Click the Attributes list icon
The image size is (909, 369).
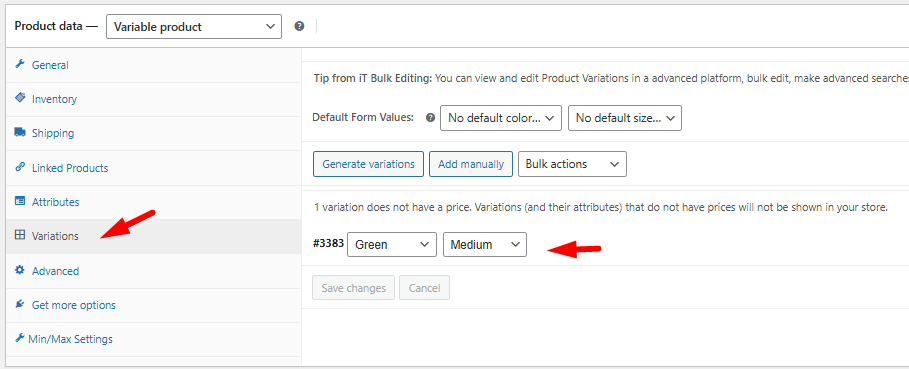(x=20, y=201)
